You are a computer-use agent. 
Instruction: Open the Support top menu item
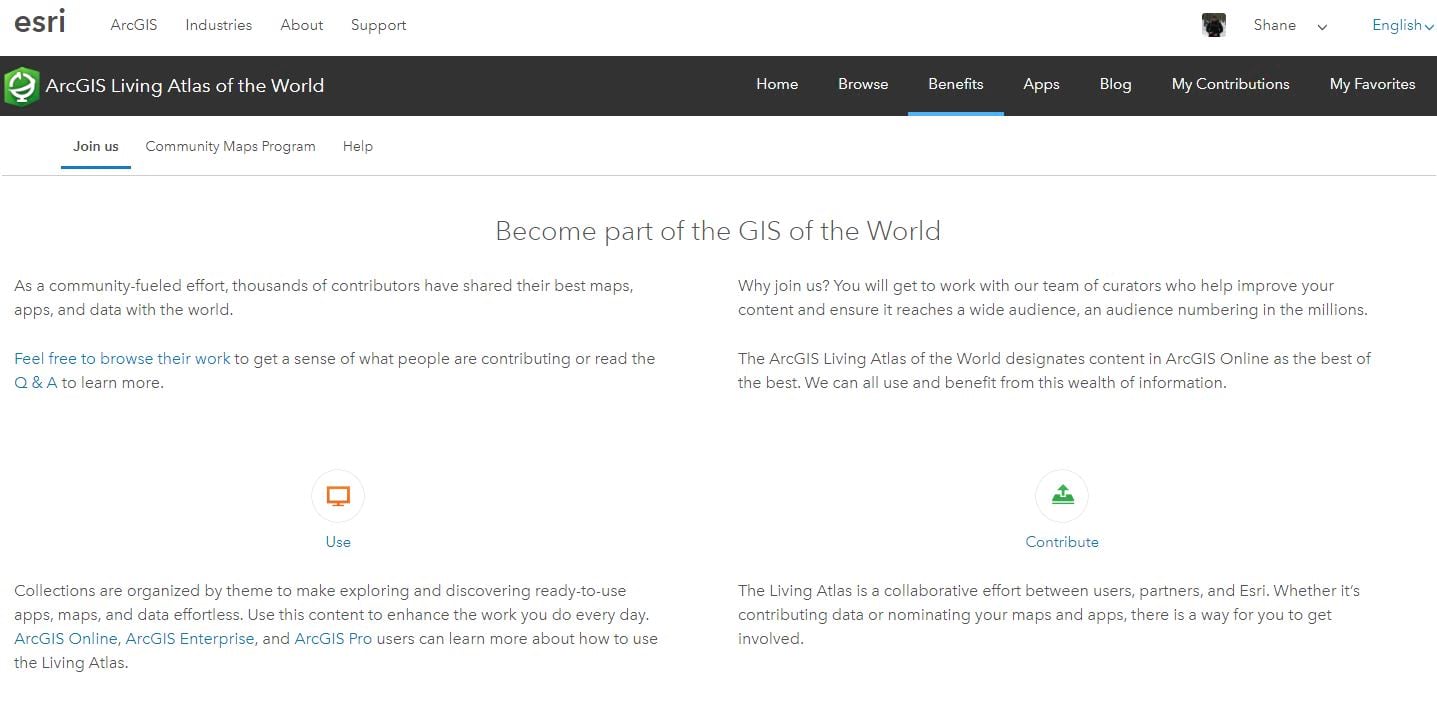(x=378, y=25)
